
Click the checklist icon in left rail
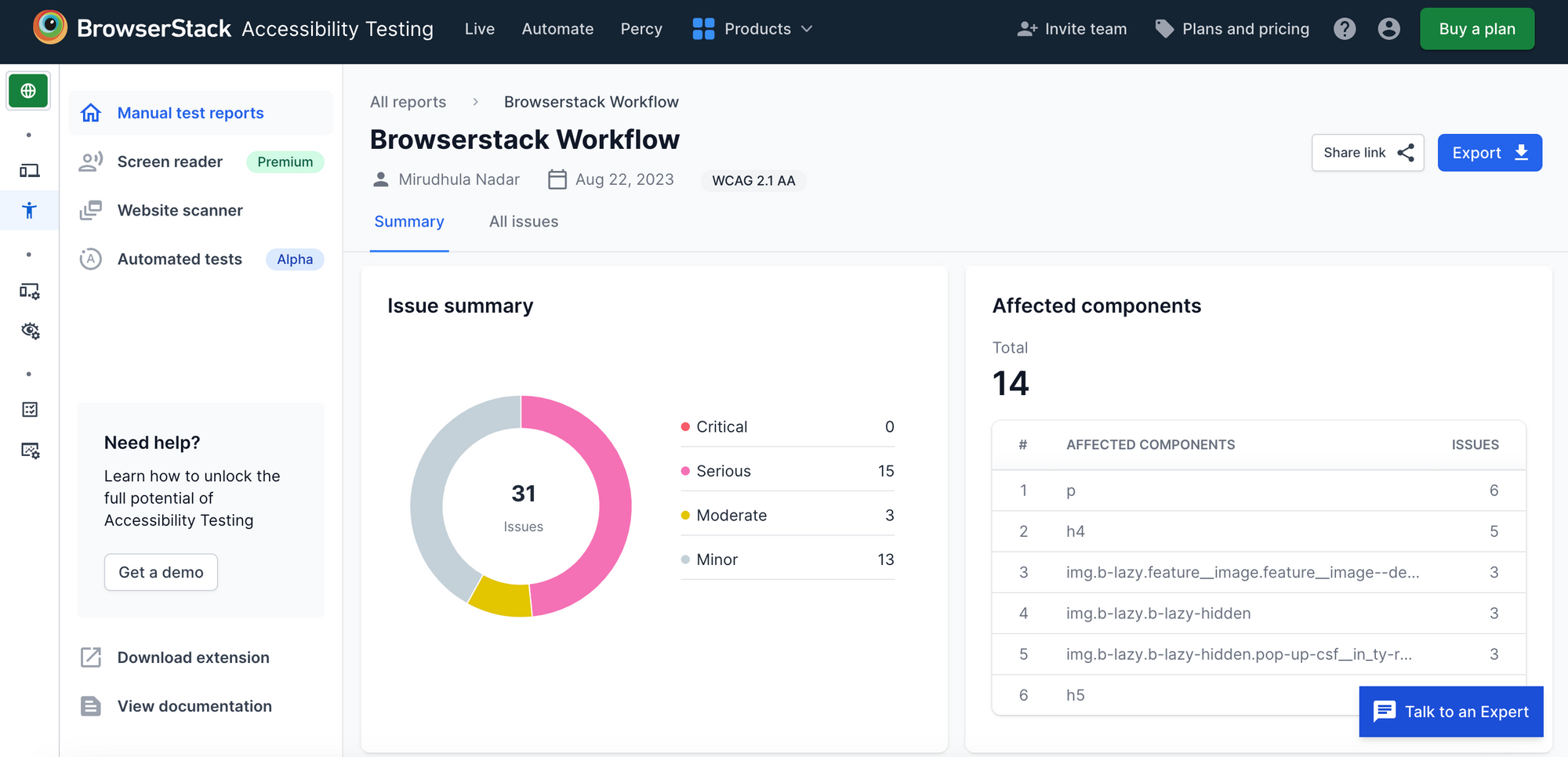click(30, 409)
